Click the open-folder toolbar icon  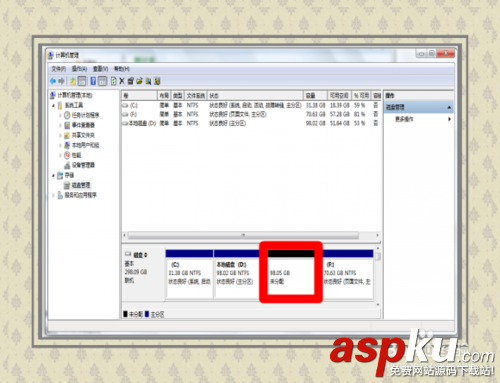139,81
